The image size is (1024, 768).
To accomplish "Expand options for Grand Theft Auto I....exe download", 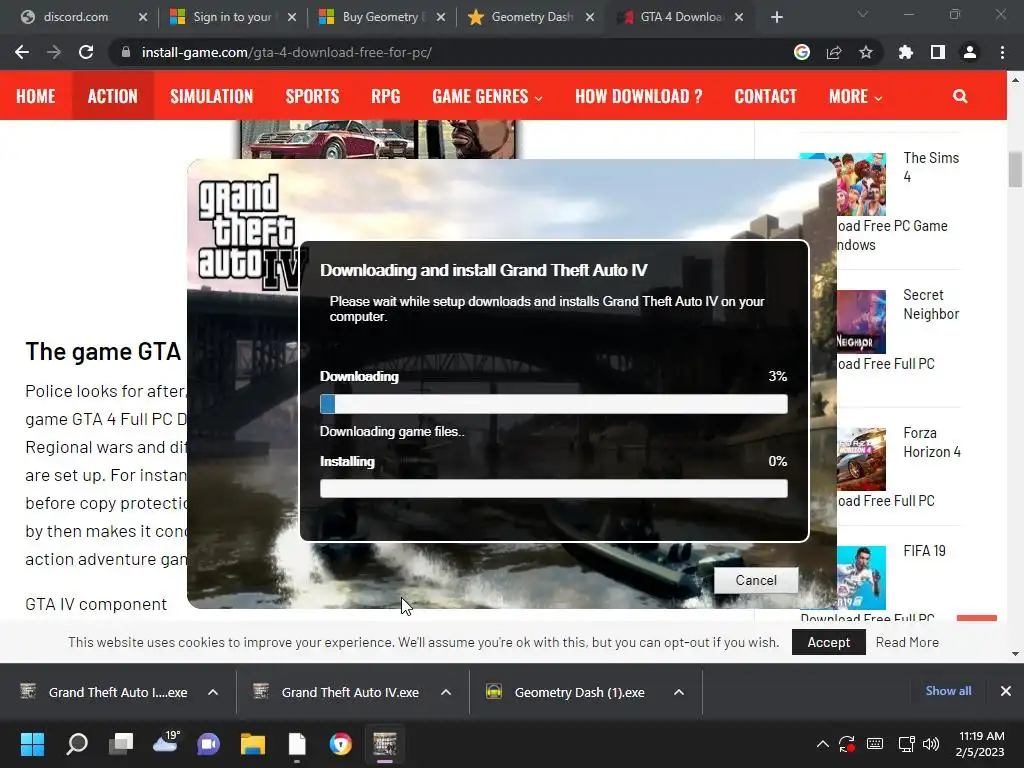I will coord(213,692).
